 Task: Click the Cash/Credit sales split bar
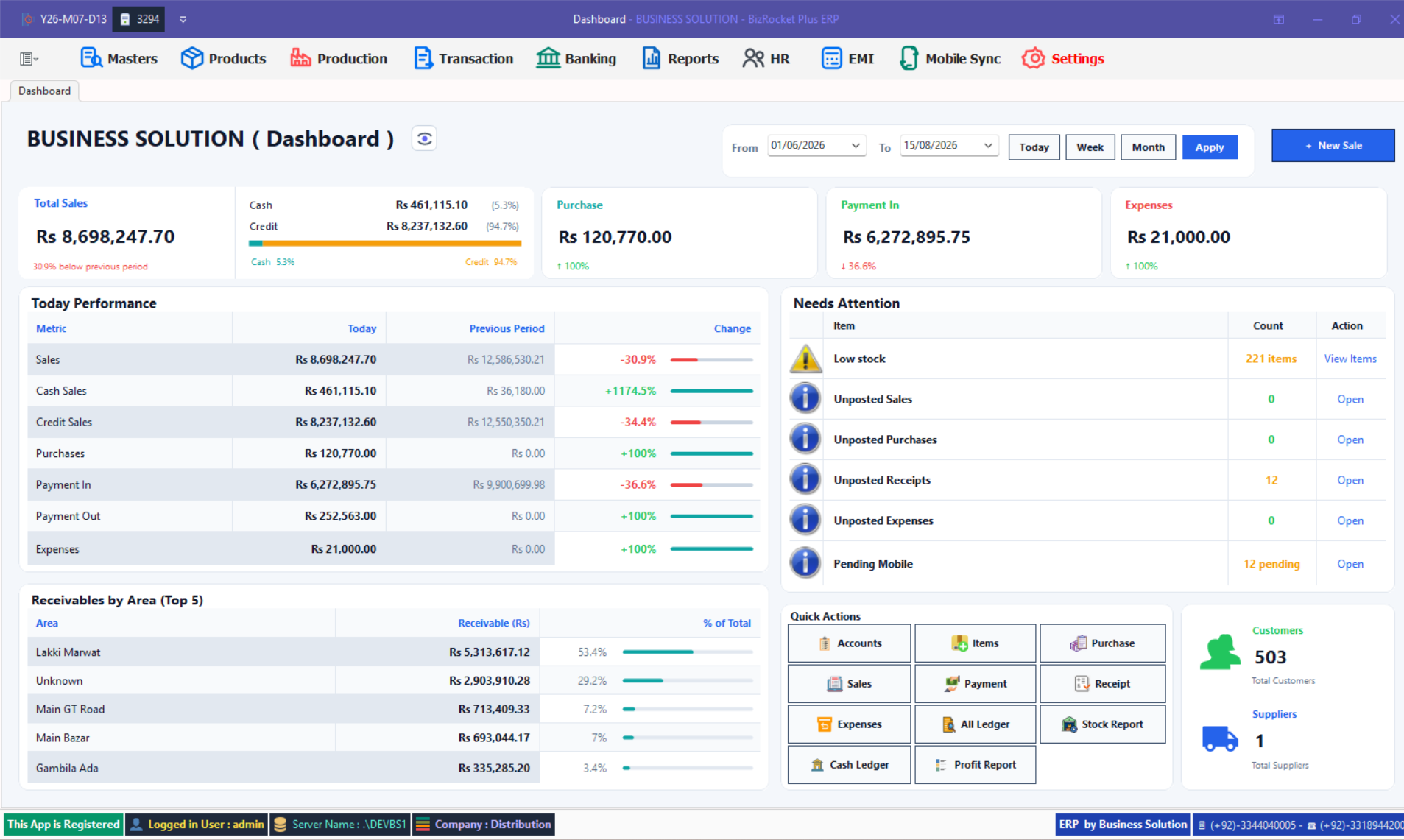tap(385, 243)
